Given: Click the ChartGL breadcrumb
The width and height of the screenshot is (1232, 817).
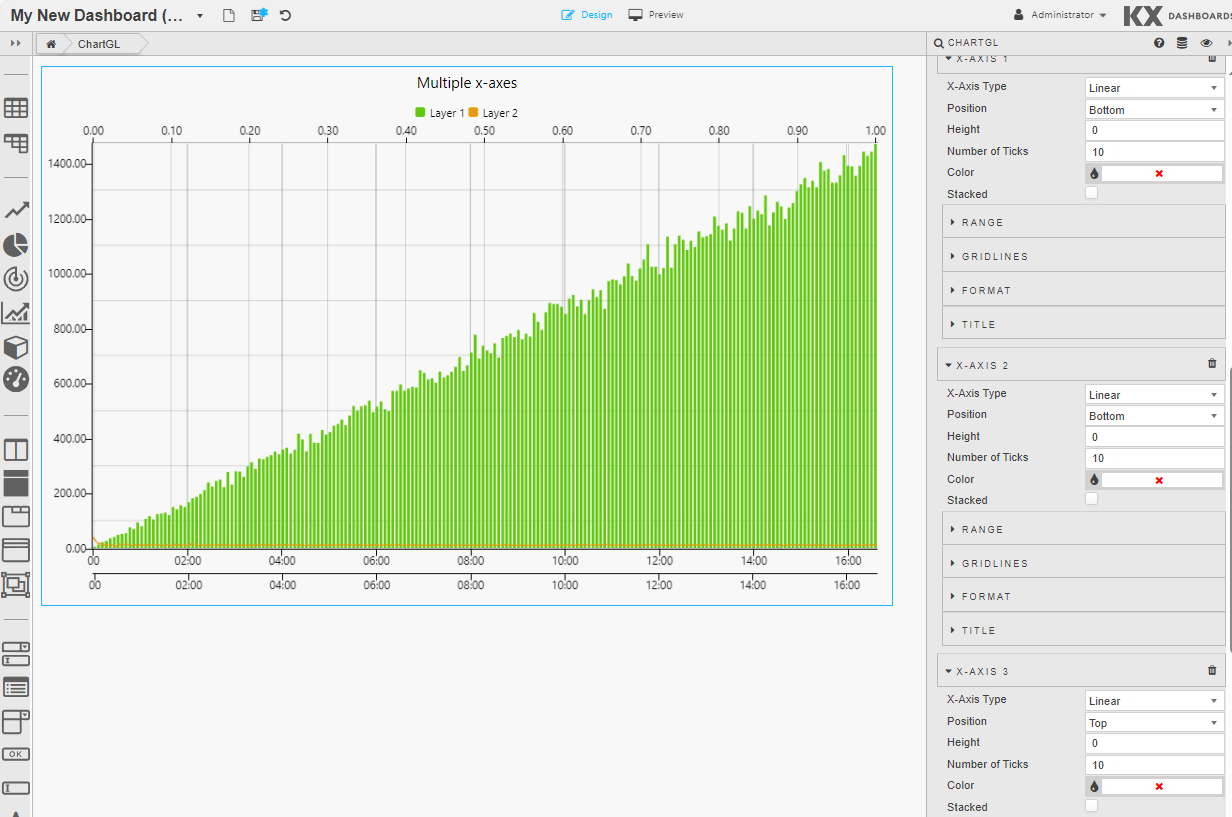Looking at the screenshot, I should (99, 44).
